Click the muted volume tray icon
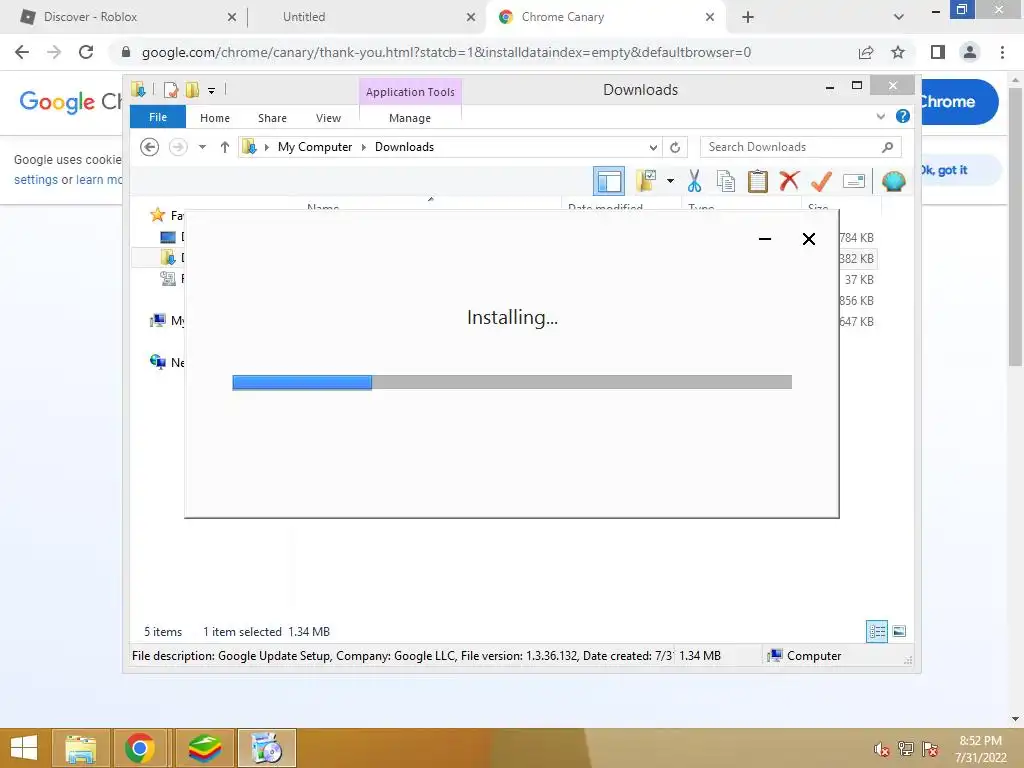 coord(881,750)
